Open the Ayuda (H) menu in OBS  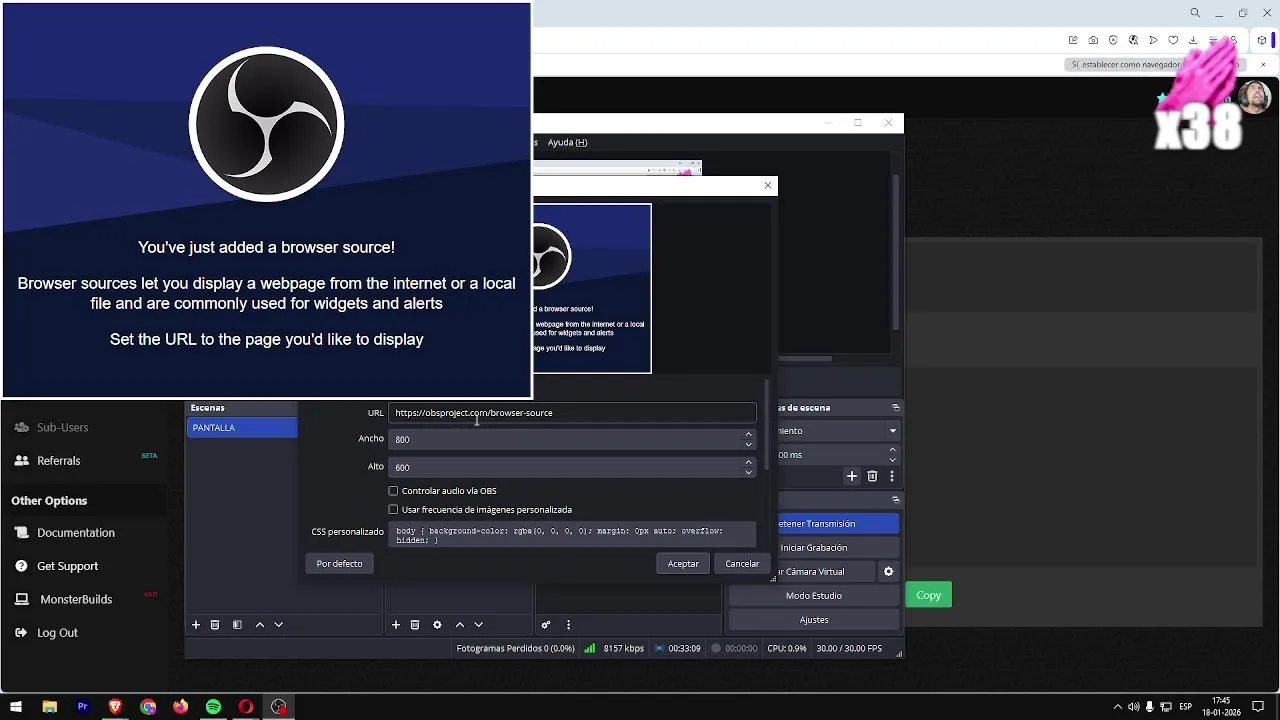pos(567,143)
